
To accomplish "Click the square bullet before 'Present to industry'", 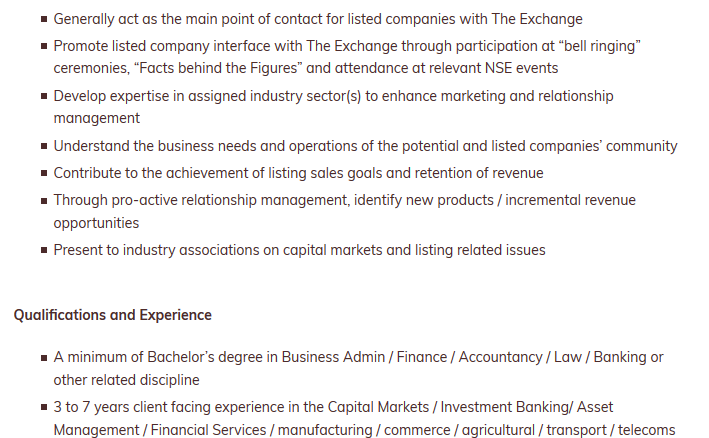I will click(44, 250).
